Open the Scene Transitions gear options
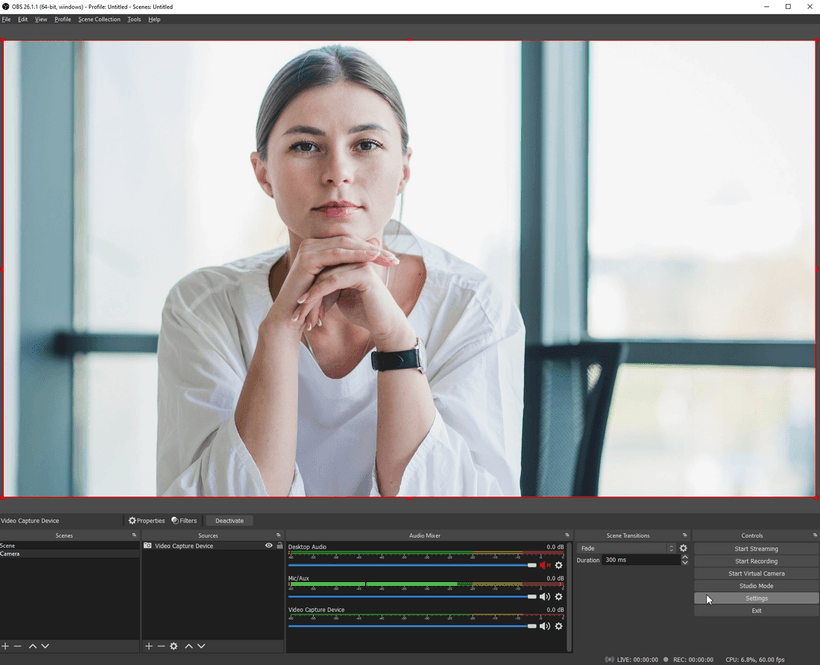Image resolution: width=820 pixels, height=665 pixels. coord(683,548)
